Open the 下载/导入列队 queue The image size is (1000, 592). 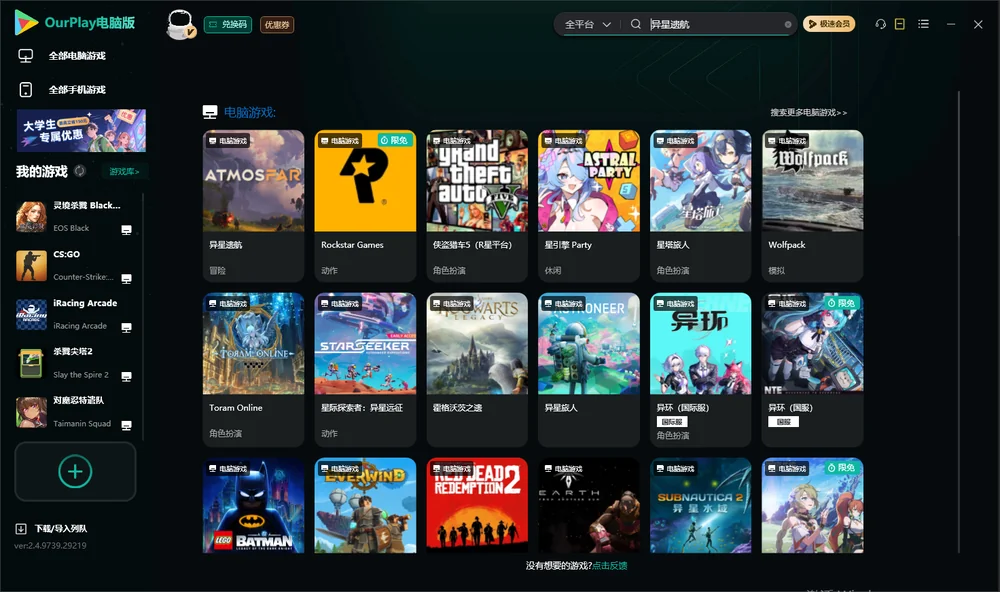pyautogui.click(x=52, y=529)
